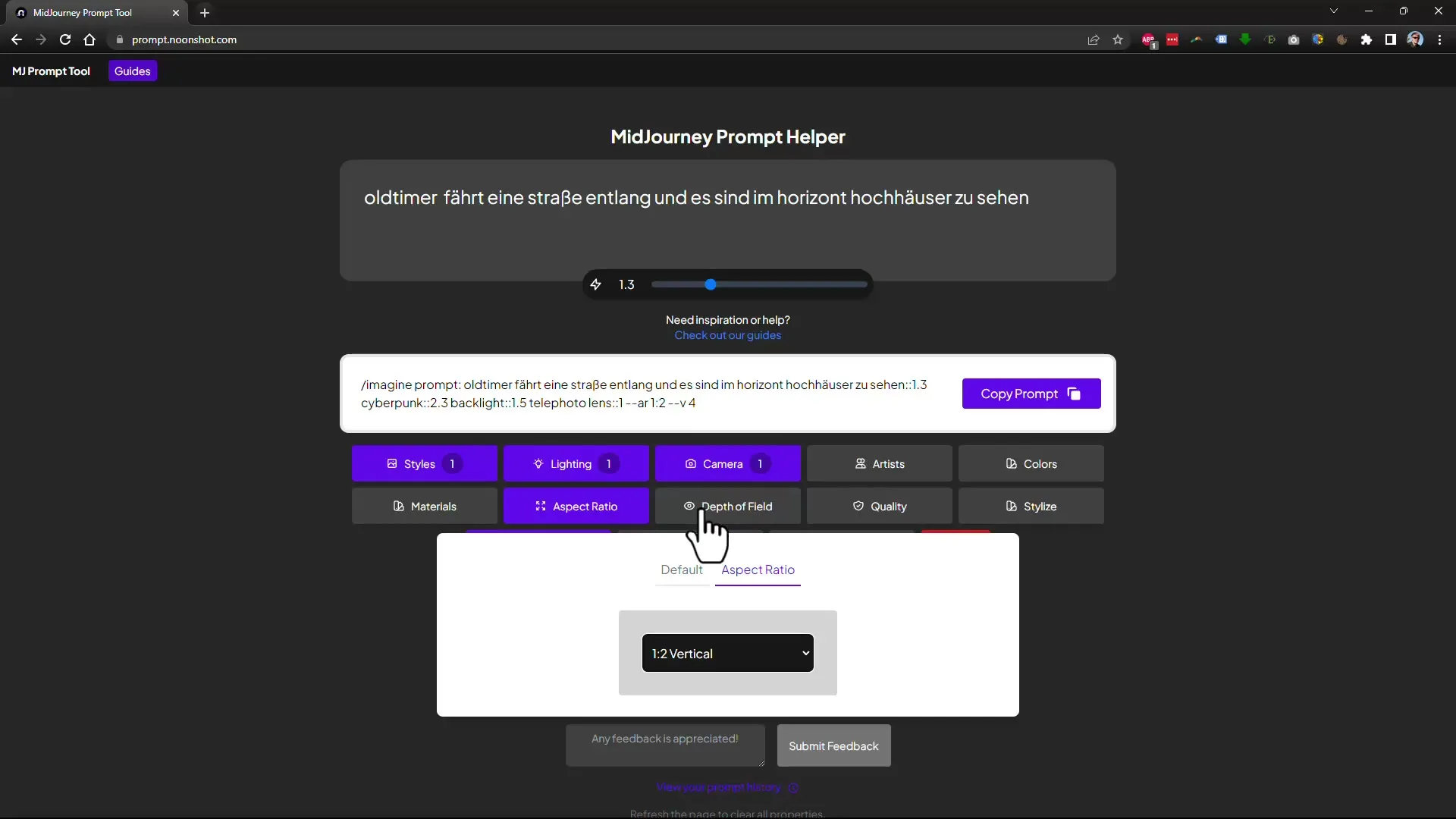Select the 1:2 Vertical aspect ratio dropdown
Screen dimensions: 1456x819
(x=728, y=654)
